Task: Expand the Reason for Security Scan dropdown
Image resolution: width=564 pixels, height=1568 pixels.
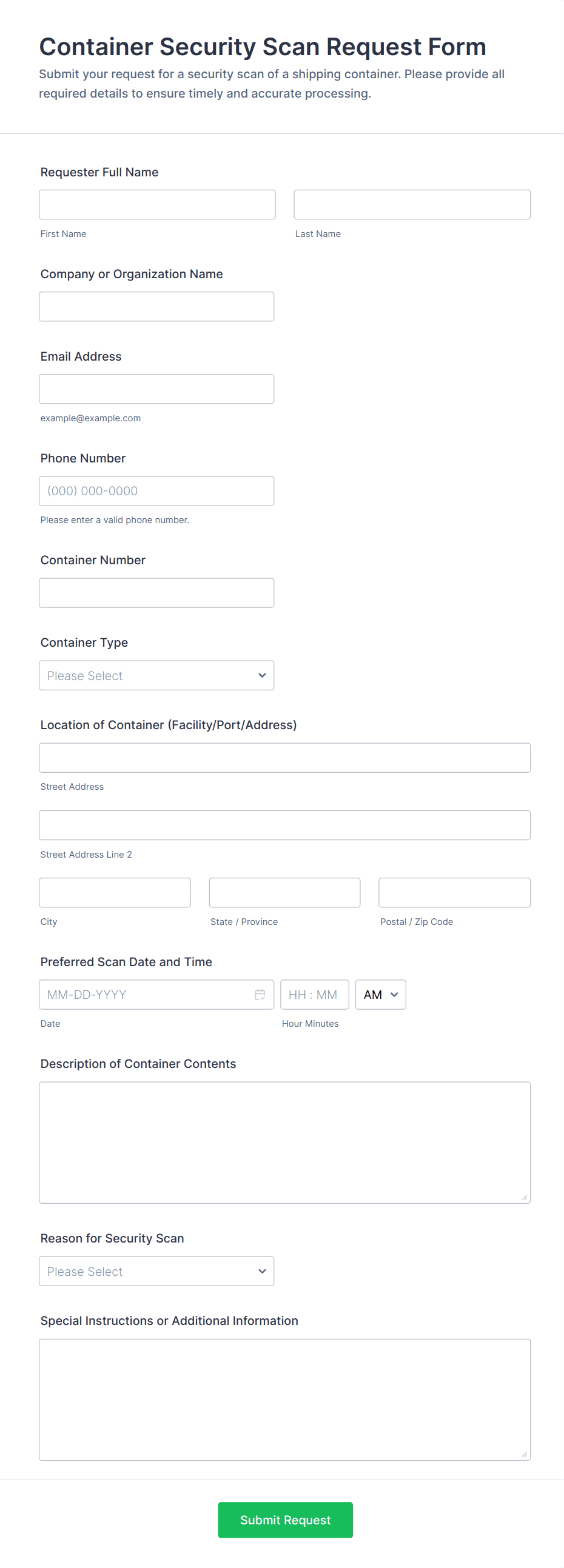Action: 156,1271
